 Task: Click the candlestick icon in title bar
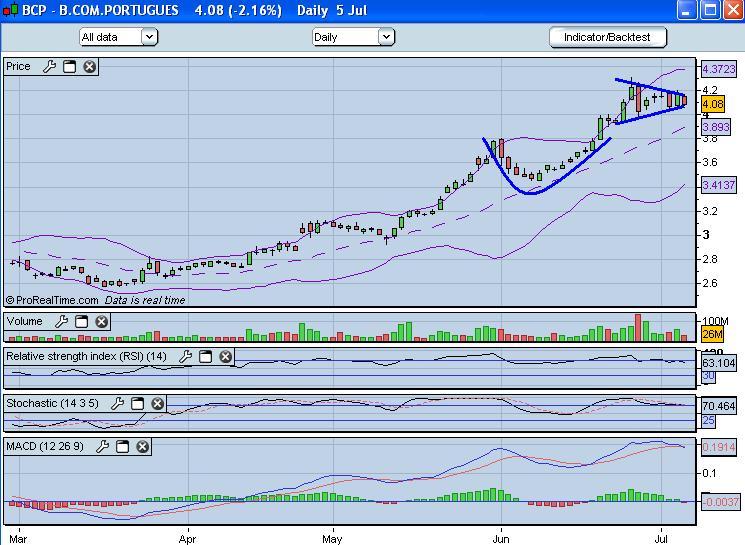10,10
